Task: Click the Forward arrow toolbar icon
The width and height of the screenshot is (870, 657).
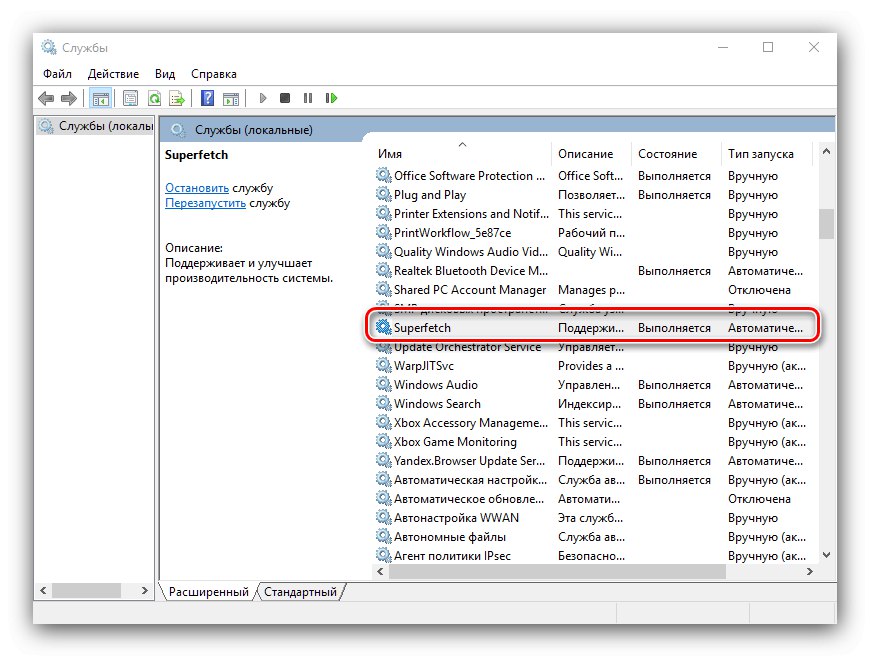Action: click(69, 99)
